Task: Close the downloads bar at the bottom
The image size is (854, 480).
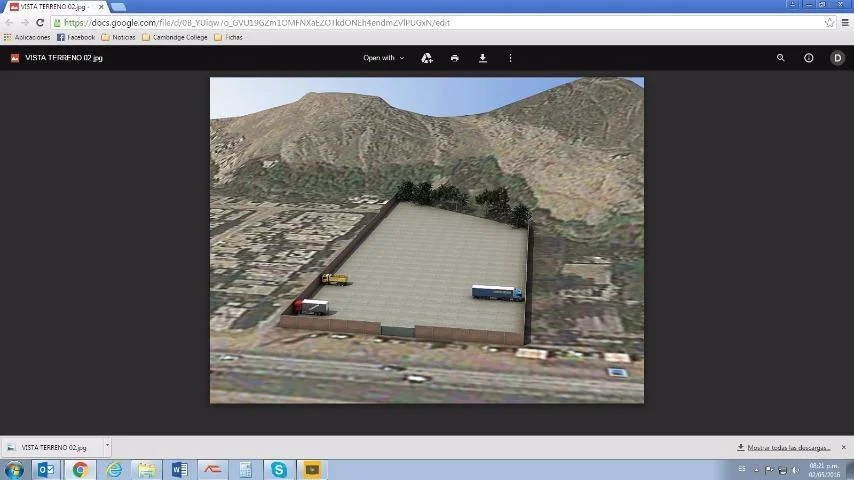Action: [843, 447]
